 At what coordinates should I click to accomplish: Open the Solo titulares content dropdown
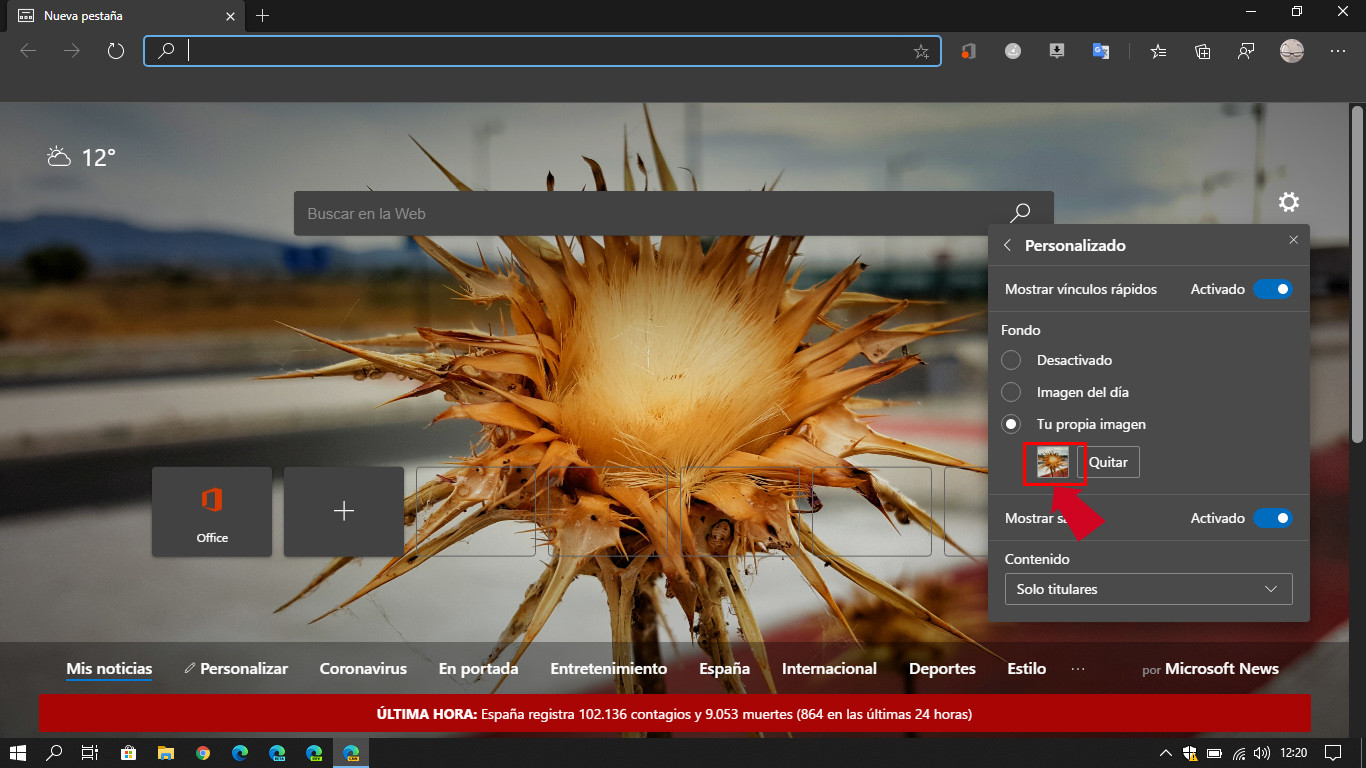(x=1148, y=589)
